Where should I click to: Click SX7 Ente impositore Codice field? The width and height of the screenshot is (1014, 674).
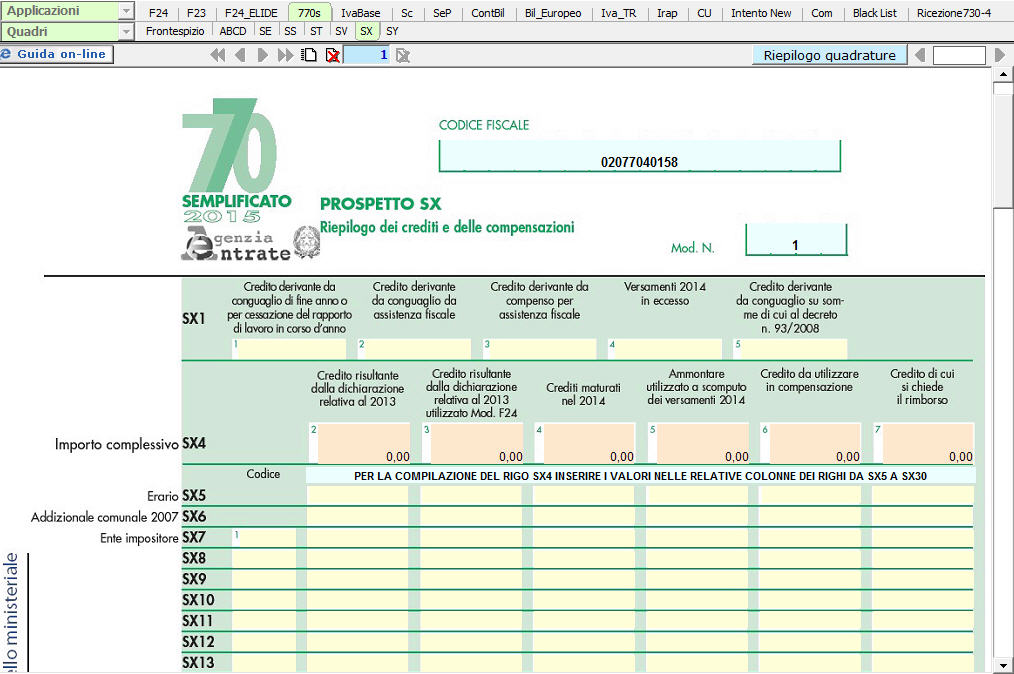click(x=264, y=538)
